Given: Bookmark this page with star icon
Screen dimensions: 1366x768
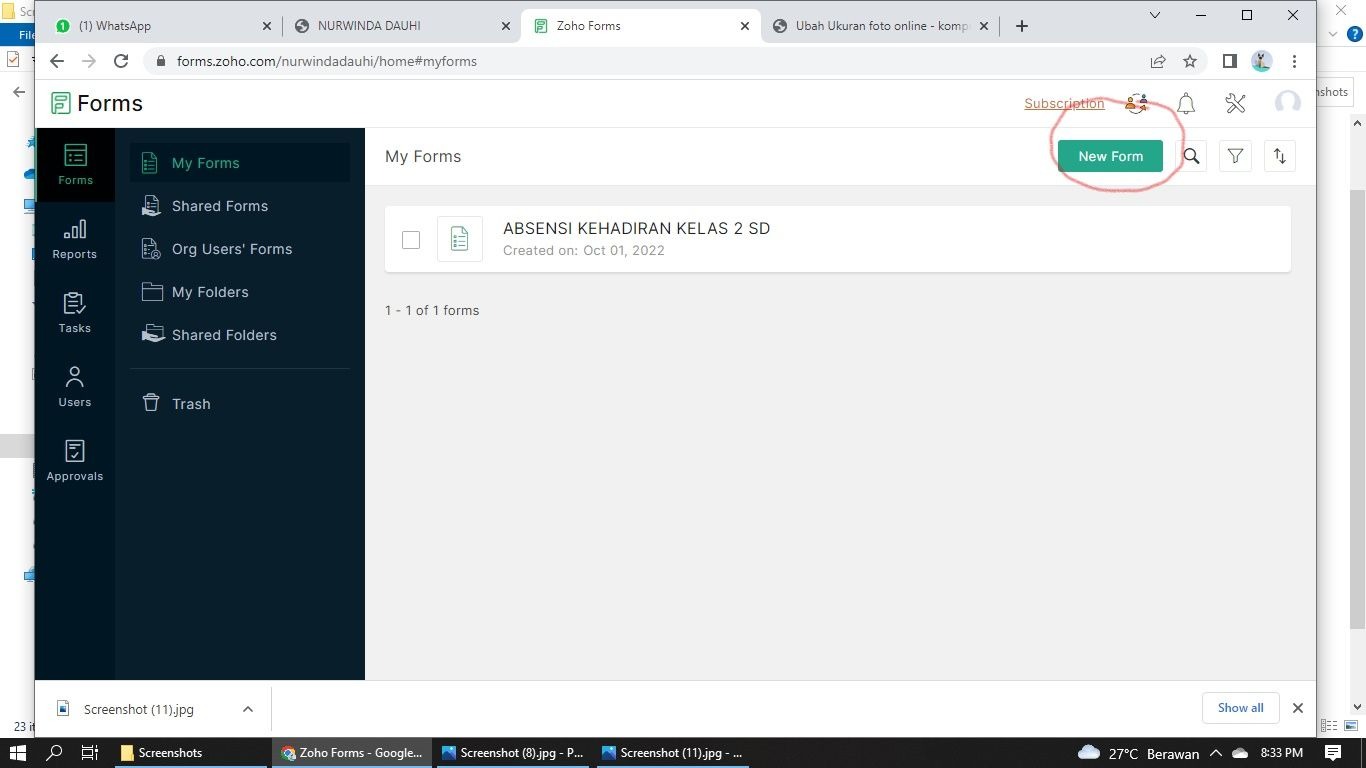Looking at the screenshot, I should [1190, 61].
